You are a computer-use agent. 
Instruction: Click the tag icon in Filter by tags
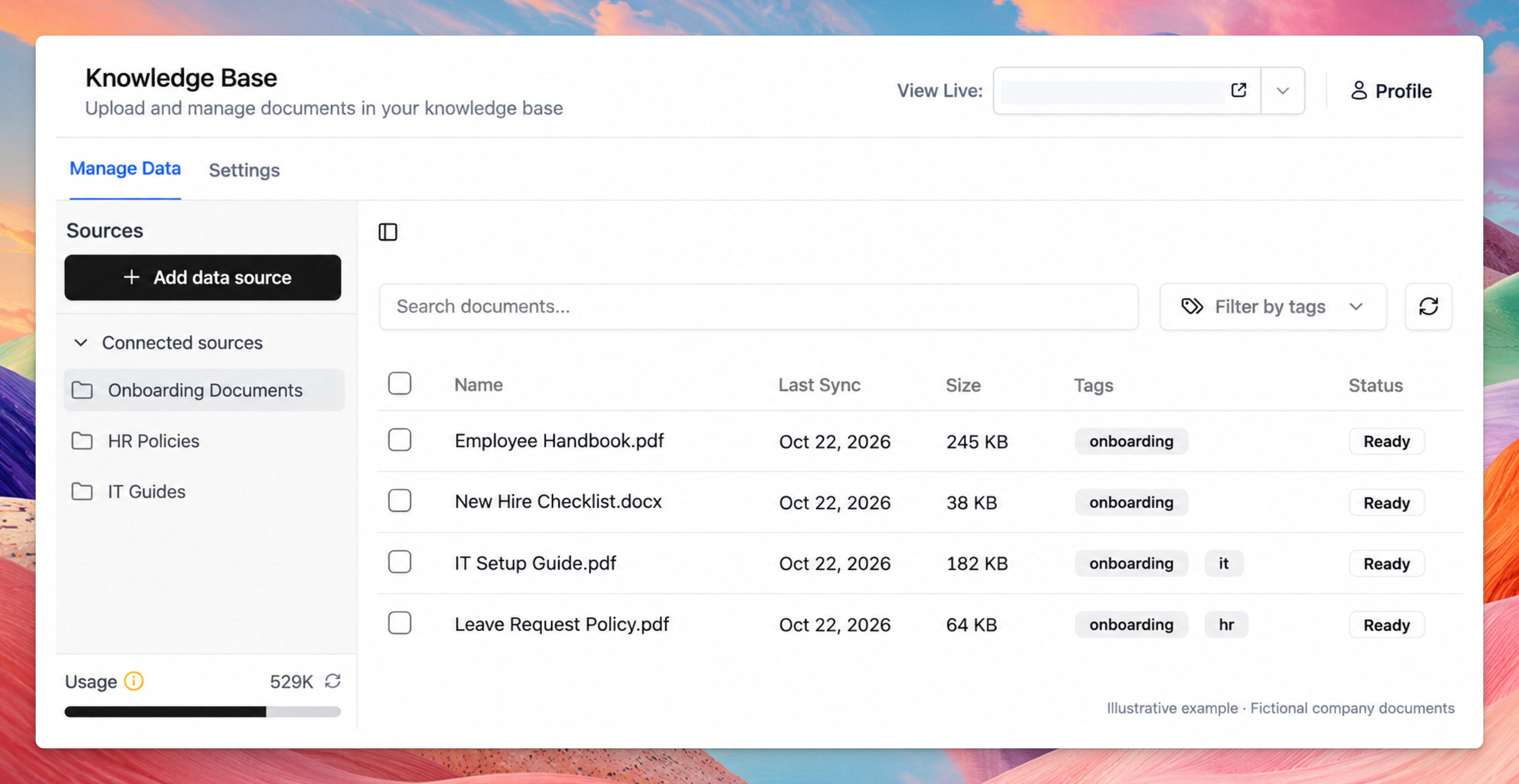[x=1192, y=307]
